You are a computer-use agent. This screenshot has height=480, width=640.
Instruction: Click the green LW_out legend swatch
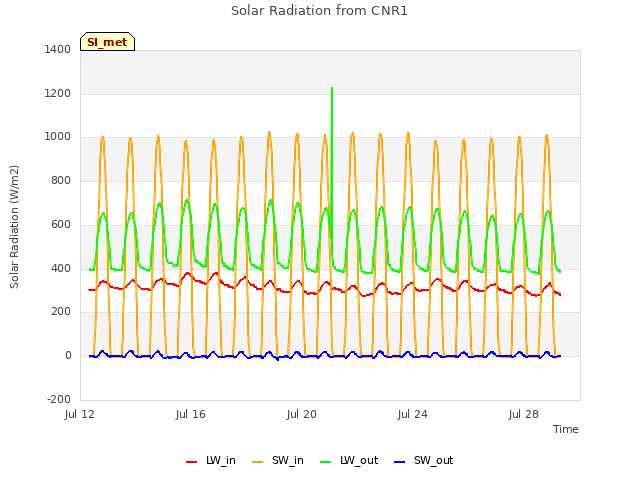point(326,462)
